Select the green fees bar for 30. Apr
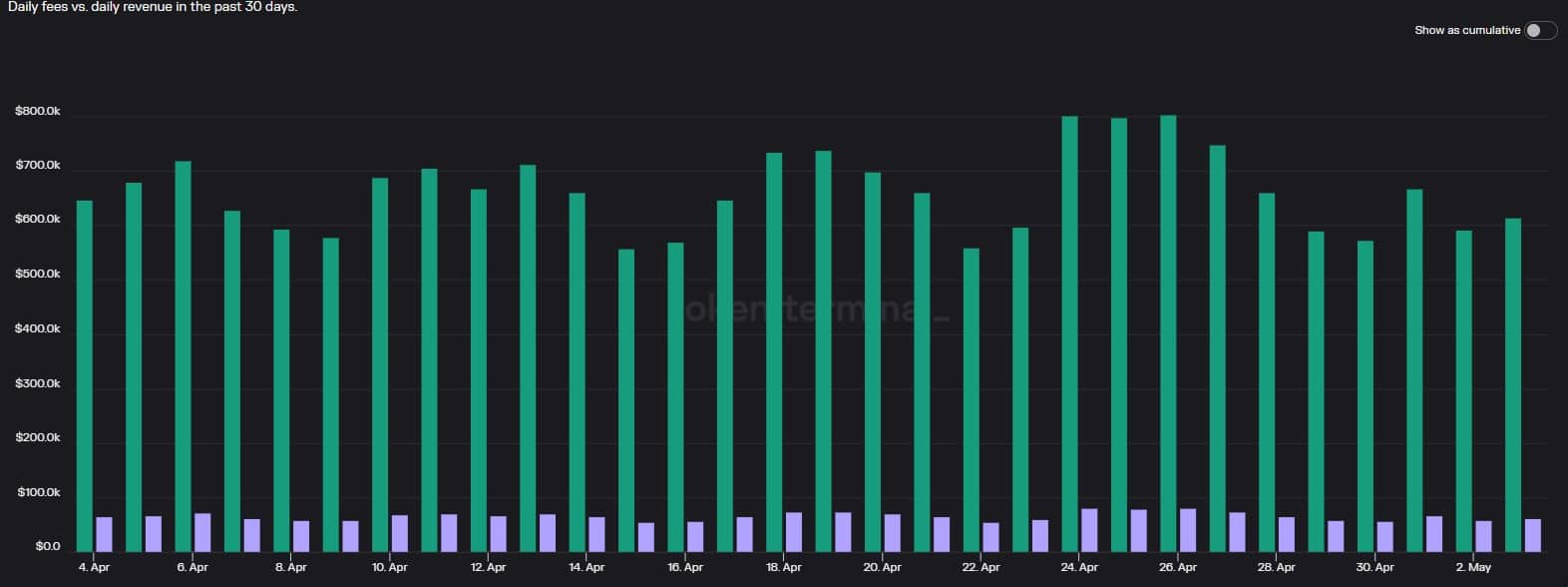1568x587 pixels. [x=1366, y=396]
